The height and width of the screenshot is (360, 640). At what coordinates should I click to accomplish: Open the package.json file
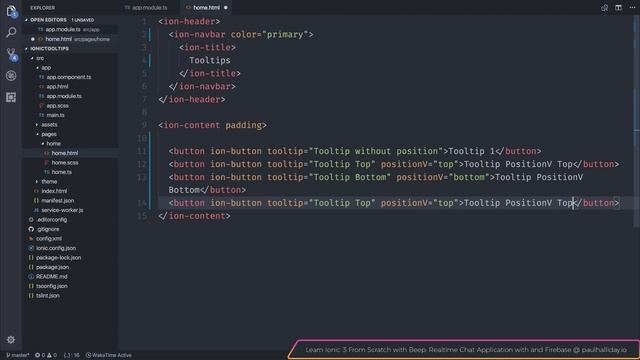70,267
